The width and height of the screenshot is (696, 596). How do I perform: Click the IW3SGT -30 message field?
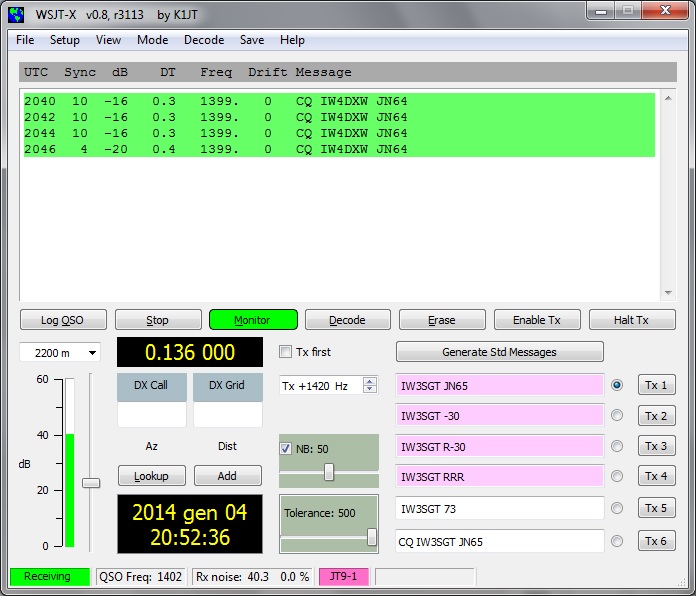point(500,416)
